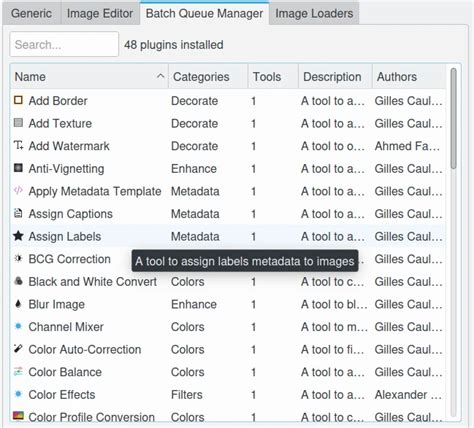Select the Assign Captions document icon
Image resolution: width=474 pixels, height=428 pixels.
pos(18,213)
